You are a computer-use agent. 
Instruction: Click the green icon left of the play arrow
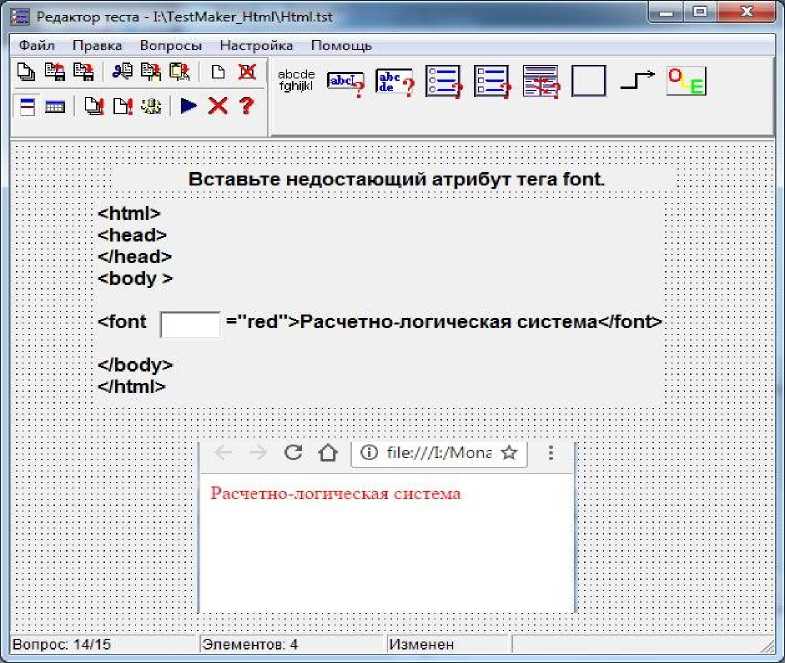pos(151,106)
